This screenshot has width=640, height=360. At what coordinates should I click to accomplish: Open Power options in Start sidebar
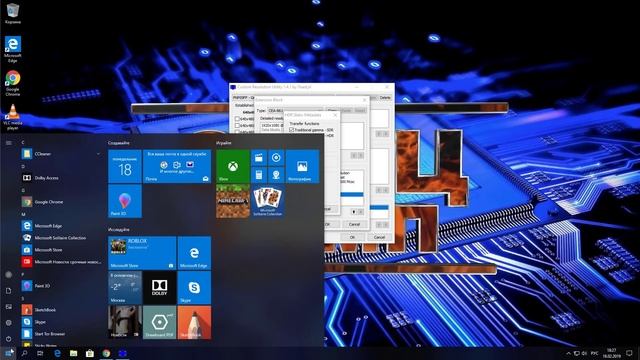(x=9, y=338)
